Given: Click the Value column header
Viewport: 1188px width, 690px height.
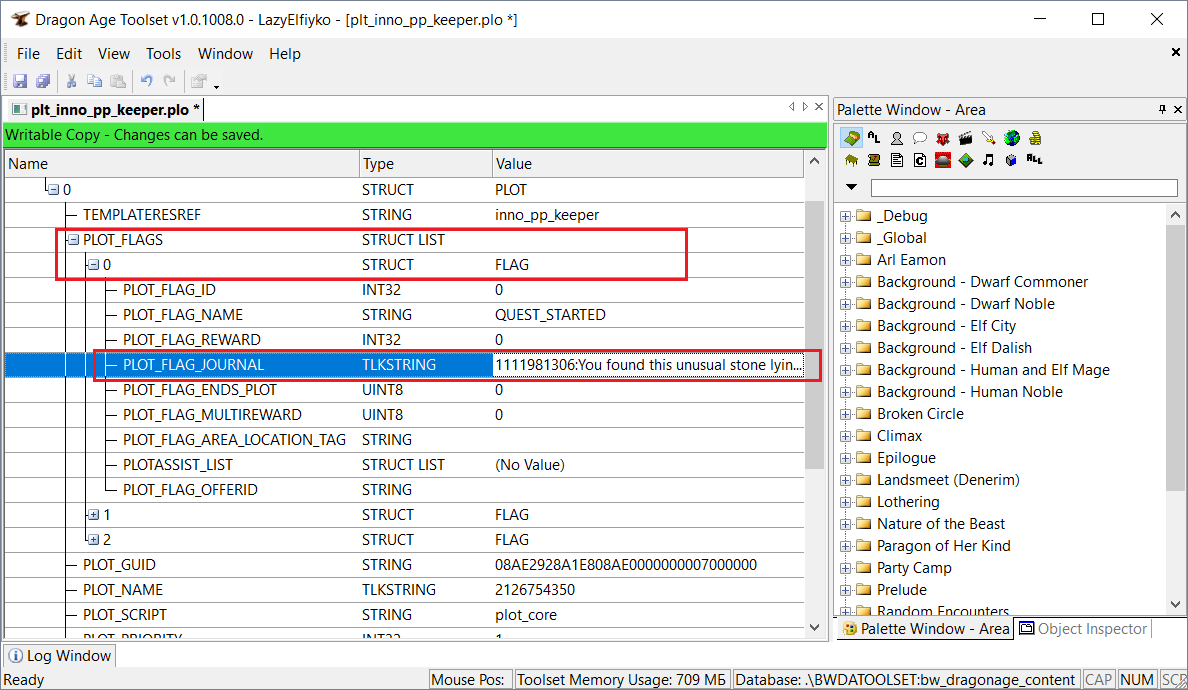Looking at the screenshot, I should pos(648,164).
